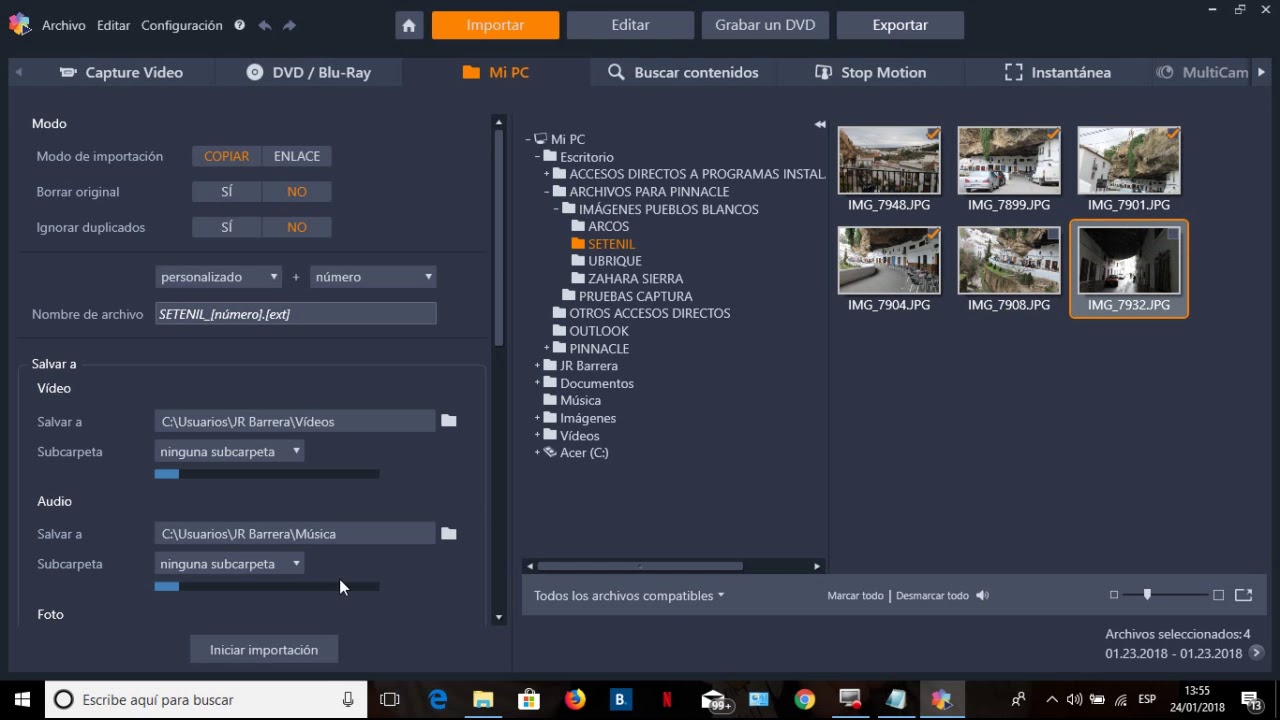Open Microsoft Store from taskbar

pyautogui.click(x=529, y=700)
